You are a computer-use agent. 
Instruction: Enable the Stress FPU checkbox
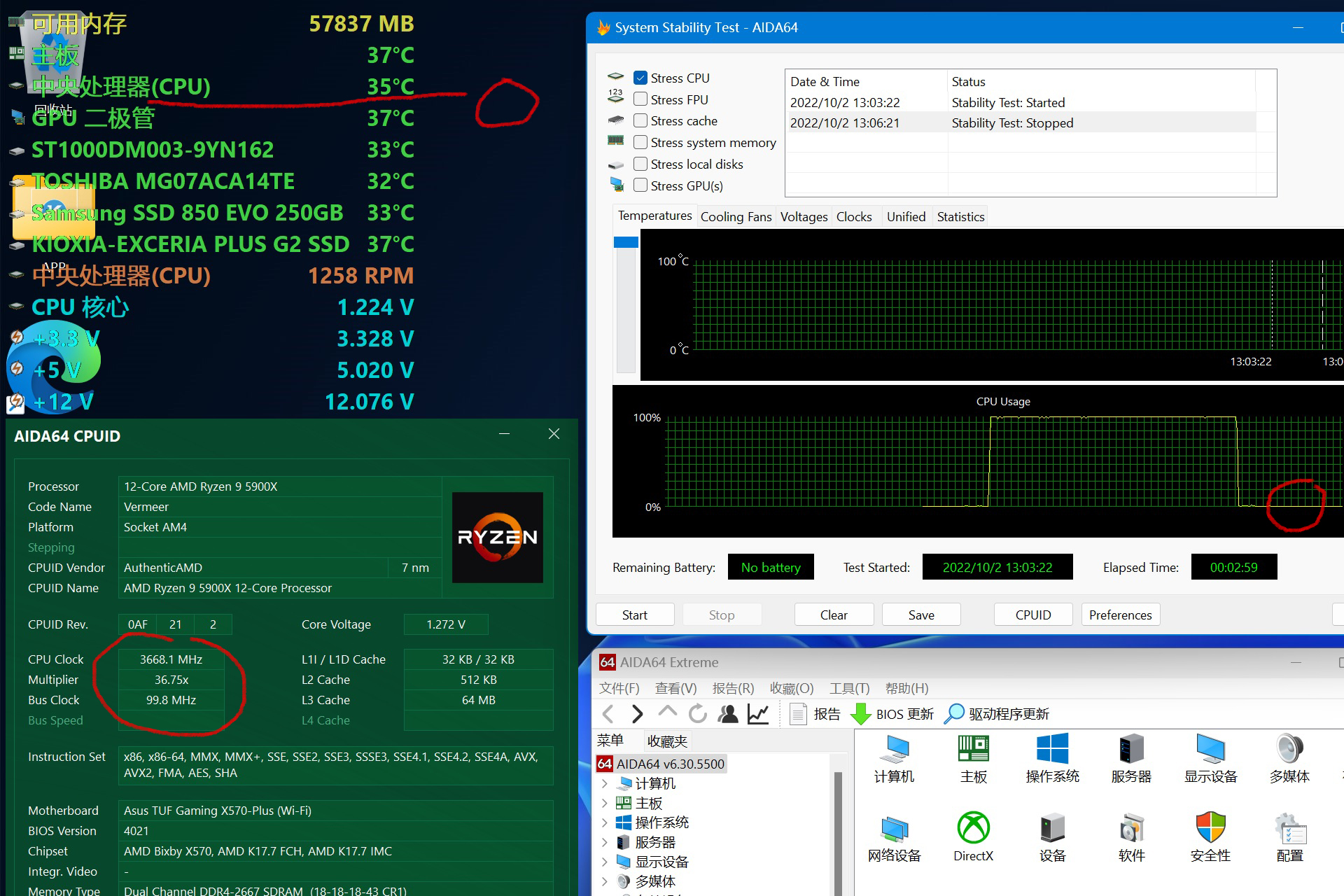[x=640, y=99]
